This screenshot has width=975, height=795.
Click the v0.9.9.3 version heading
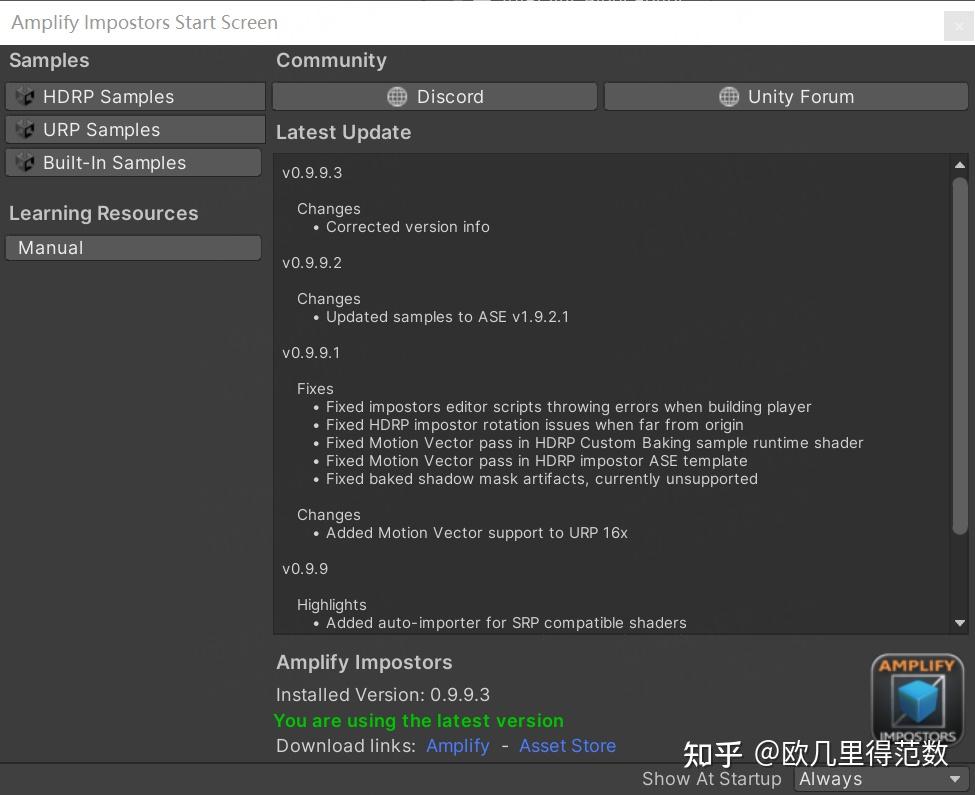tap(312, 173)
